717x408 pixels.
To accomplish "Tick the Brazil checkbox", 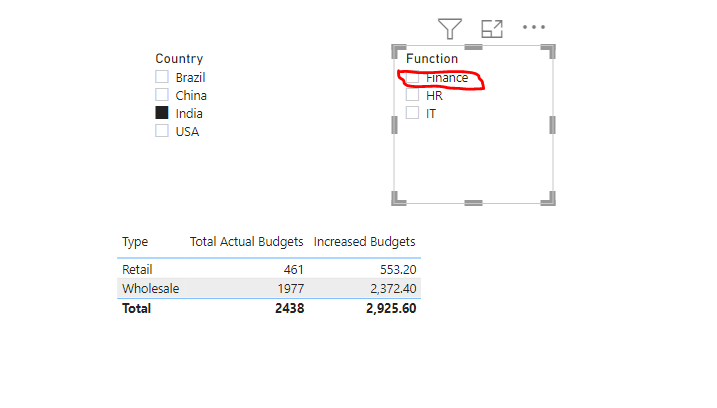I will click(x=162, y=76).
